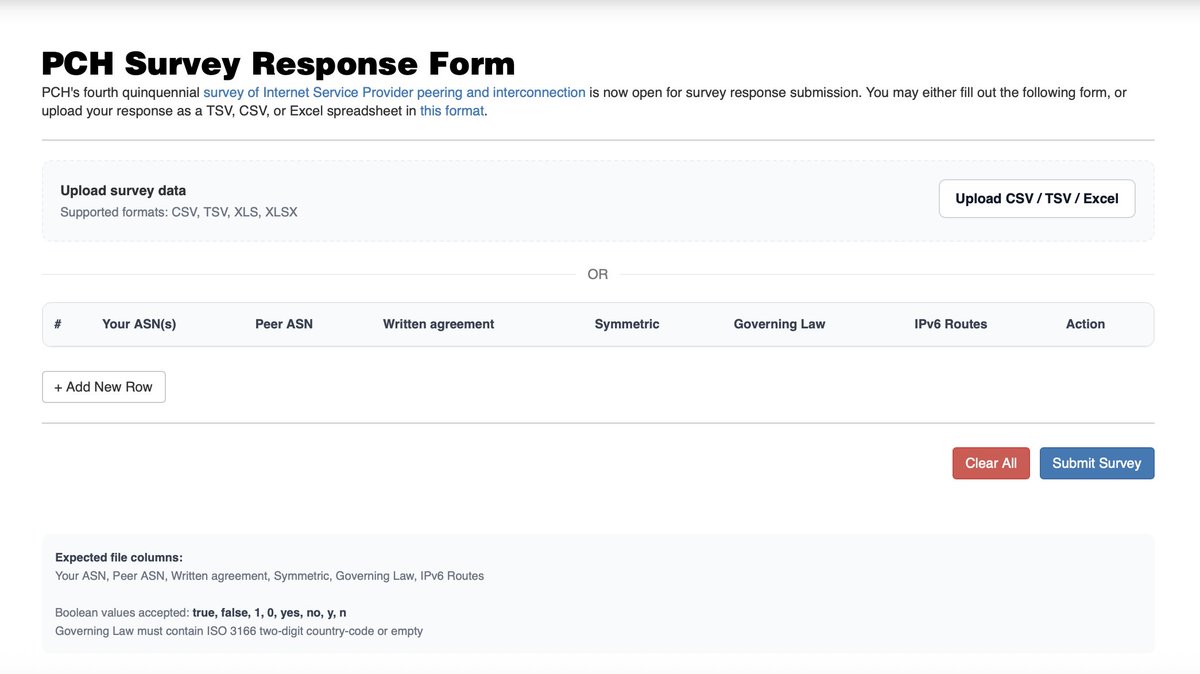The height and width of the screenshot is (674, 1200).
Task: Click the 'Upload survey data' label
Action: coord(123,190)
